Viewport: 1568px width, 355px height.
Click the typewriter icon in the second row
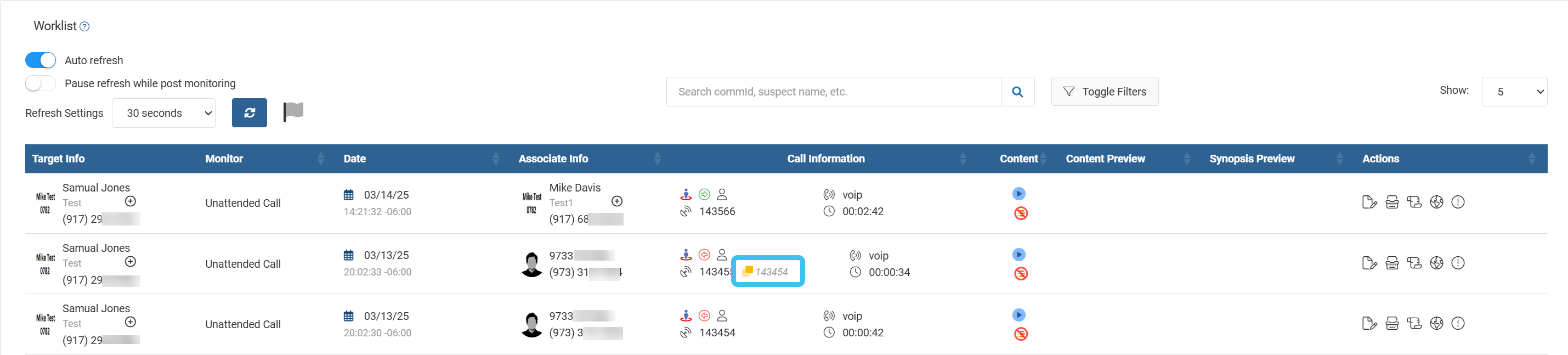pyautogui.click(x=1391, y=263)
